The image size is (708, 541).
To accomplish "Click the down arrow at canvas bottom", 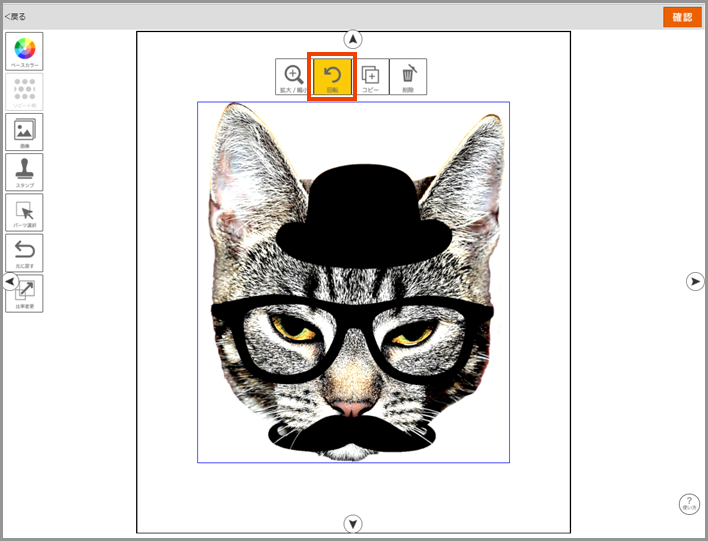I will [353, 524].
